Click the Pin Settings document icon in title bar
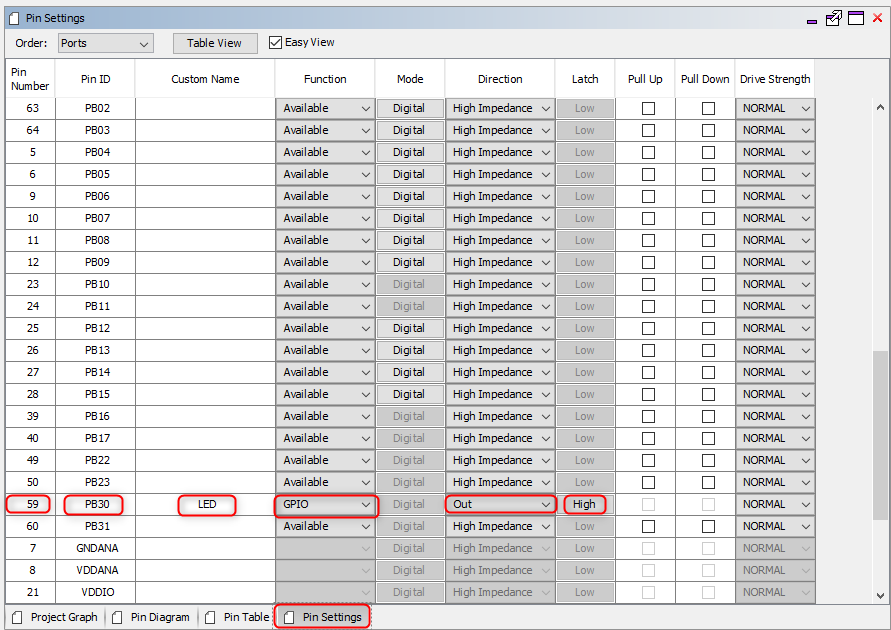This screenshot has width=891, height=630. 15,18
